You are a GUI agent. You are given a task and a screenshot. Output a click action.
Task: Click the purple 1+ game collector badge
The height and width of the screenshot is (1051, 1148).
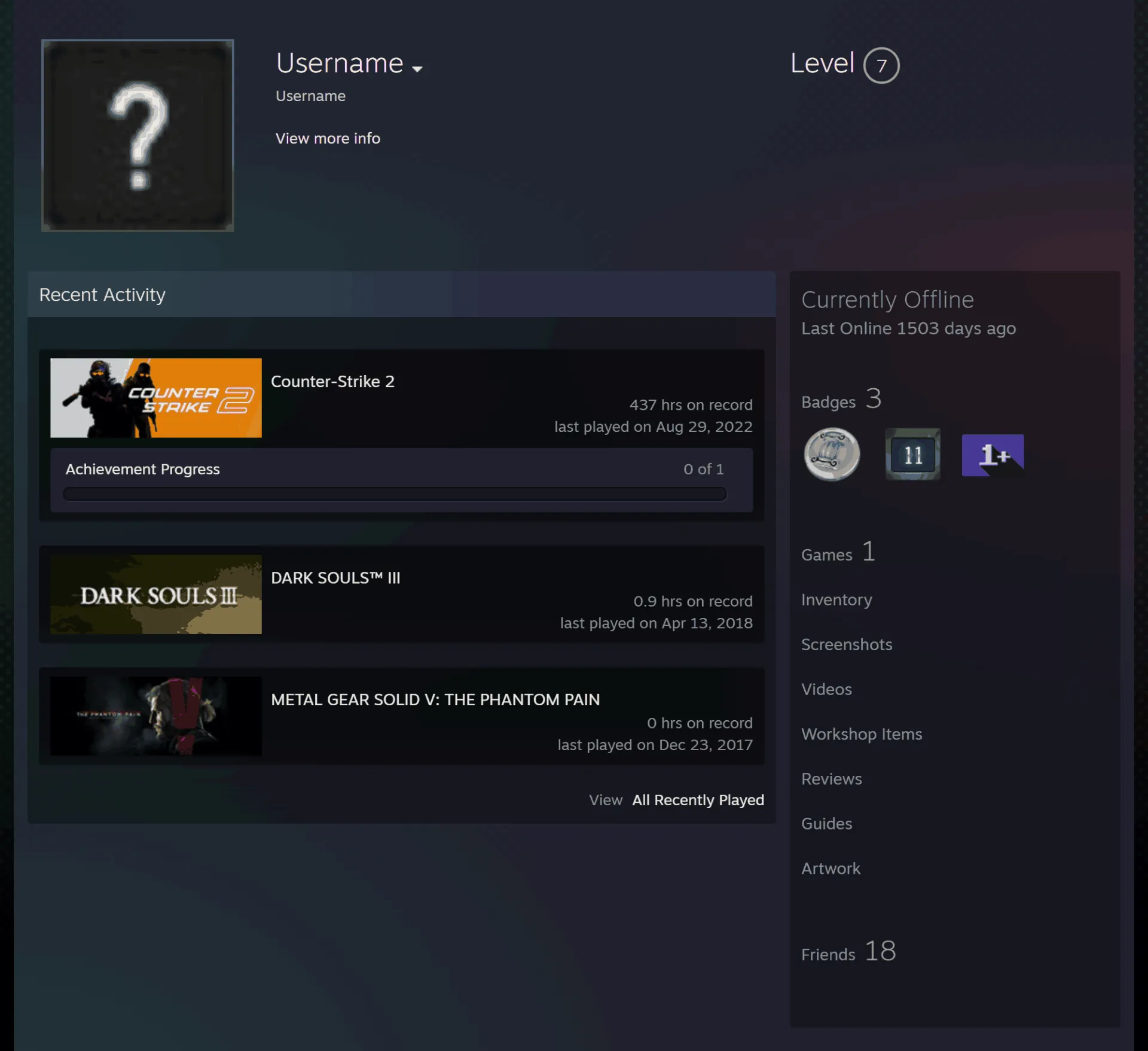[x=993, y=455]
